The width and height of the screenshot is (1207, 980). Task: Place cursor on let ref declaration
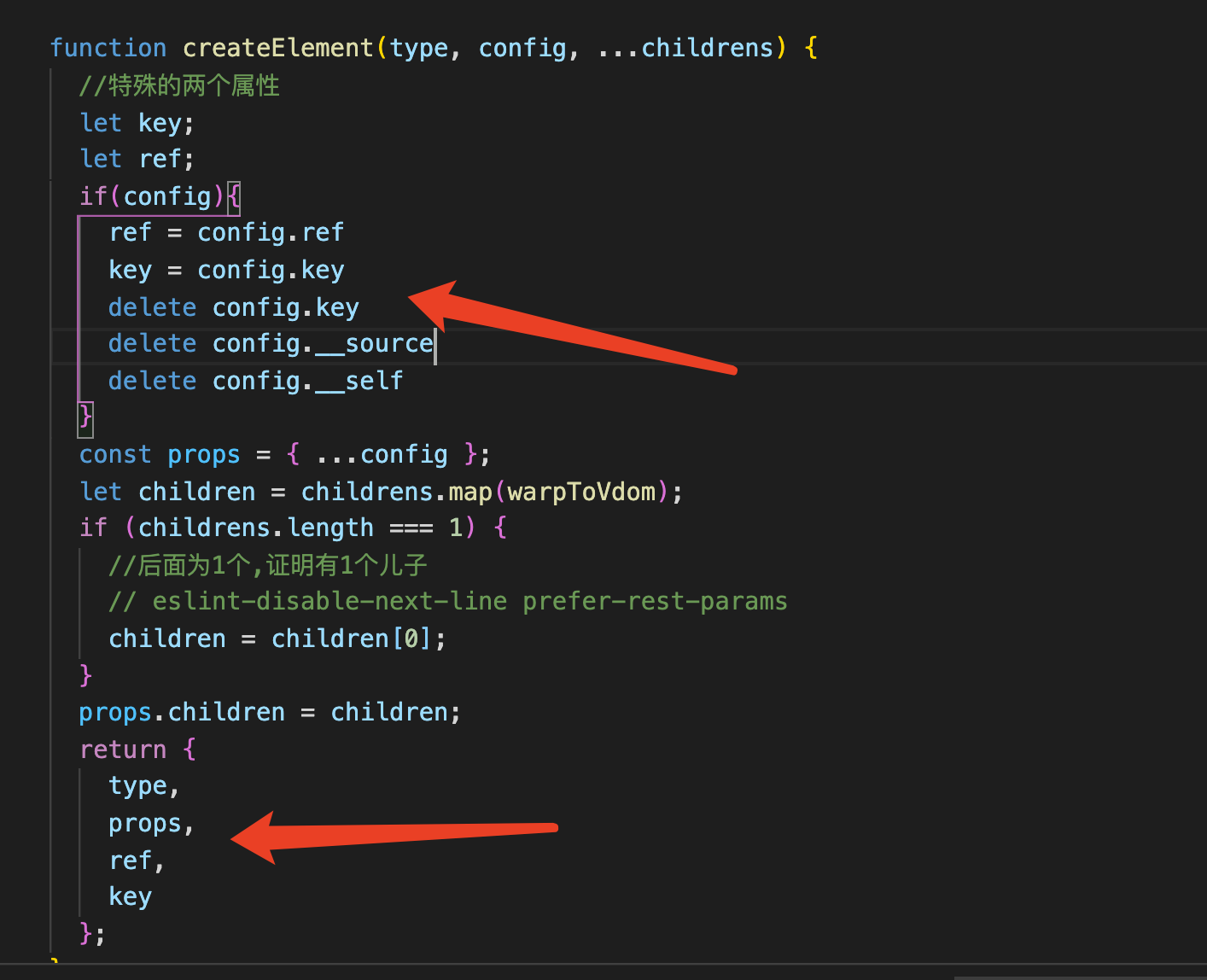click(x=132, y=158)
